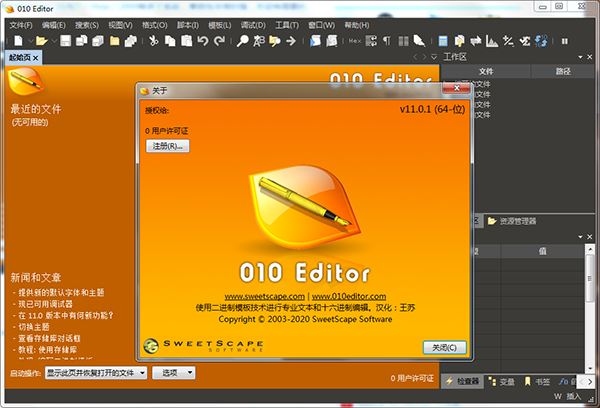Toggle linefeed display icon
The image size is (600, 408).
tap(371, 41)
